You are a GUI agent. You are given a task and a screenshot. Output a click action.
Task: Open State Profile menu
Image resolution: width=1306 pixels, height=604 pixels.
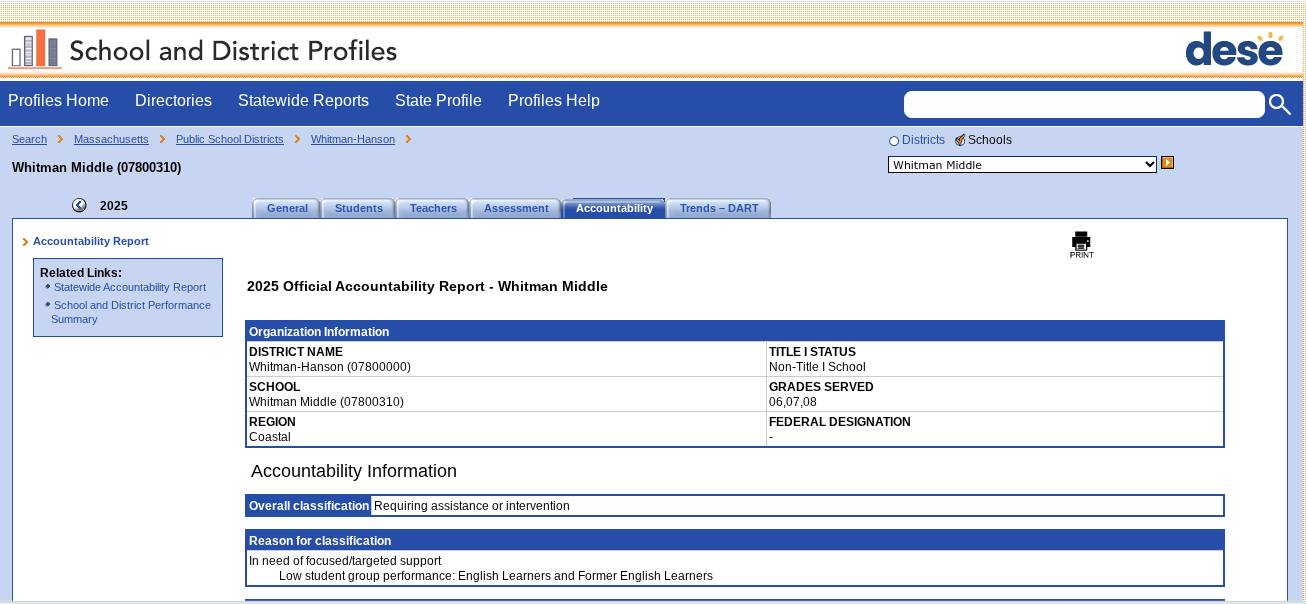438,101
